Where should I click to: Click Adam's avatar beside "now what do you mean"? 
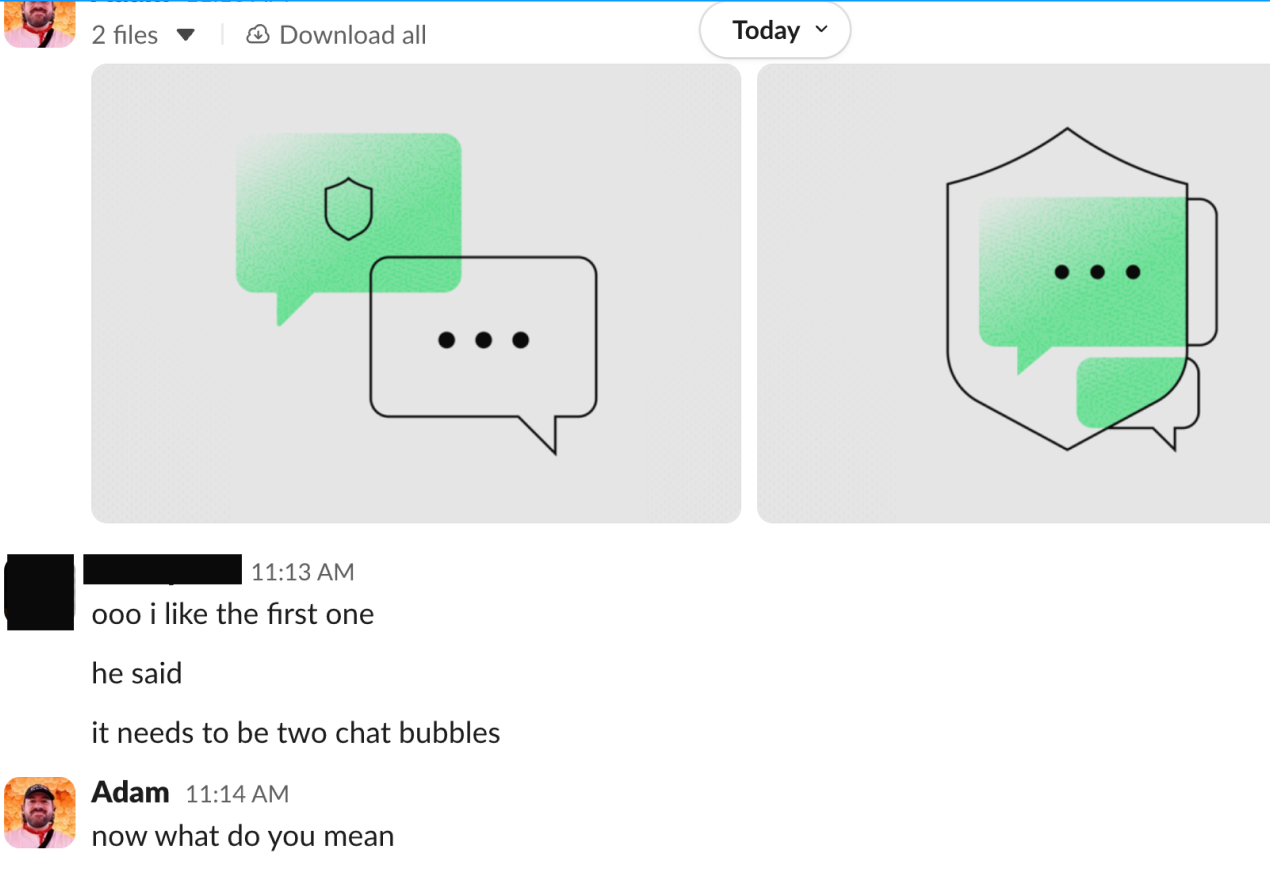[x=40, y=812]
